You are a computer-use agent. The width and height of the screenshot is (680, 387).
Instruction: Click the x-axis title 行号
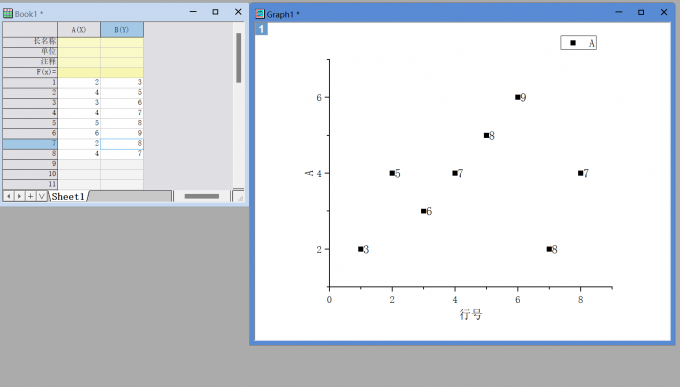click(x=471, y=314)
